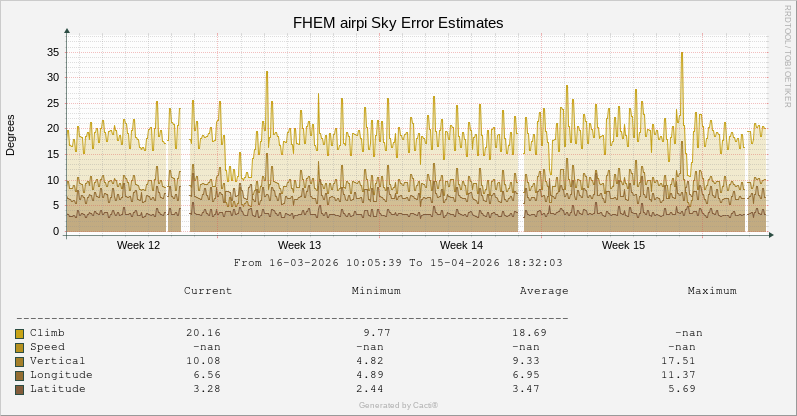This screenshot has width=797, height=416.
Task: Select the Week 15 x-axis label
Action: [623, 245]
